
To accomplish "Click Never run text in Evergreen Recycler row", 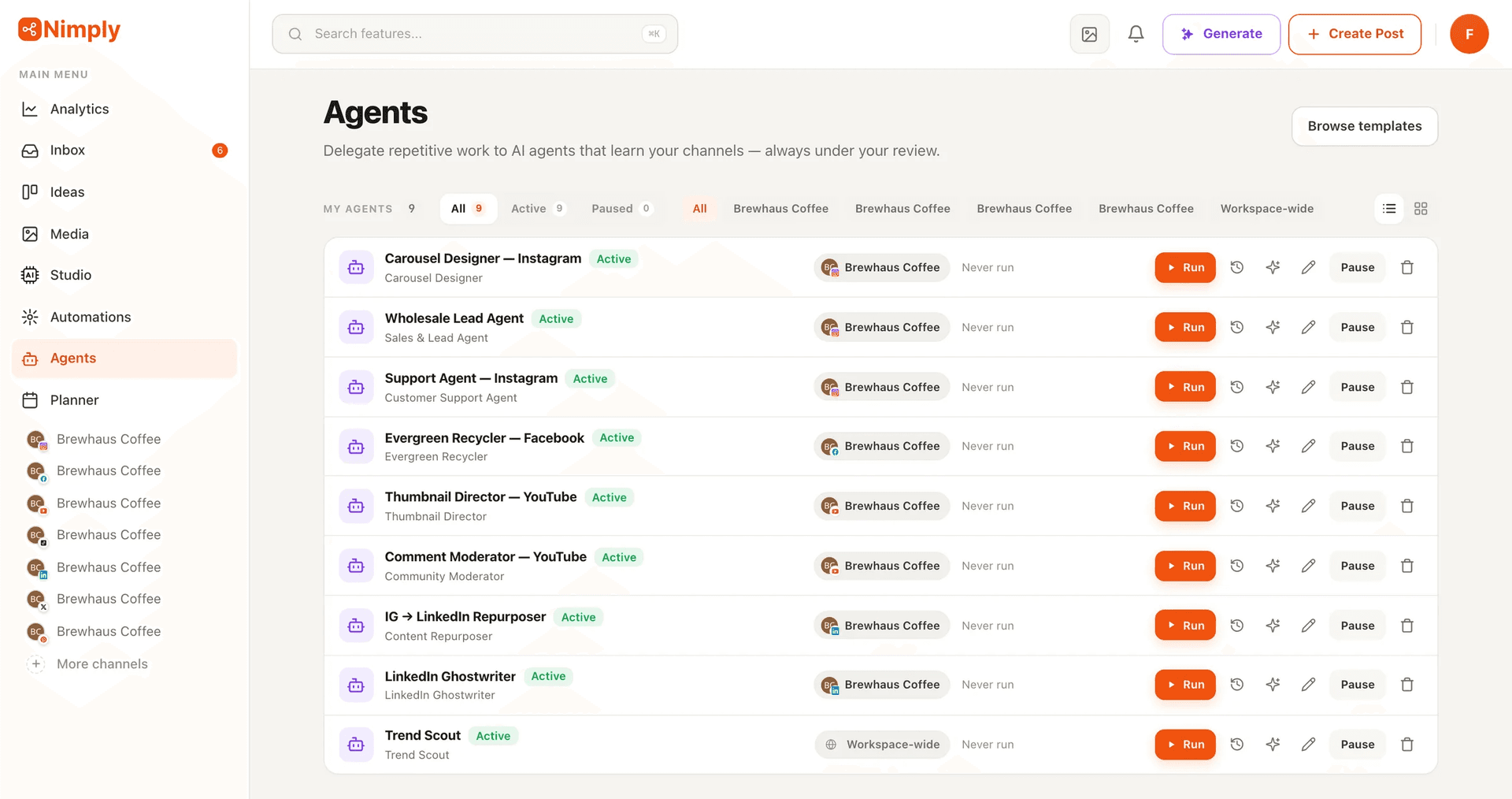I will (988, 446).
